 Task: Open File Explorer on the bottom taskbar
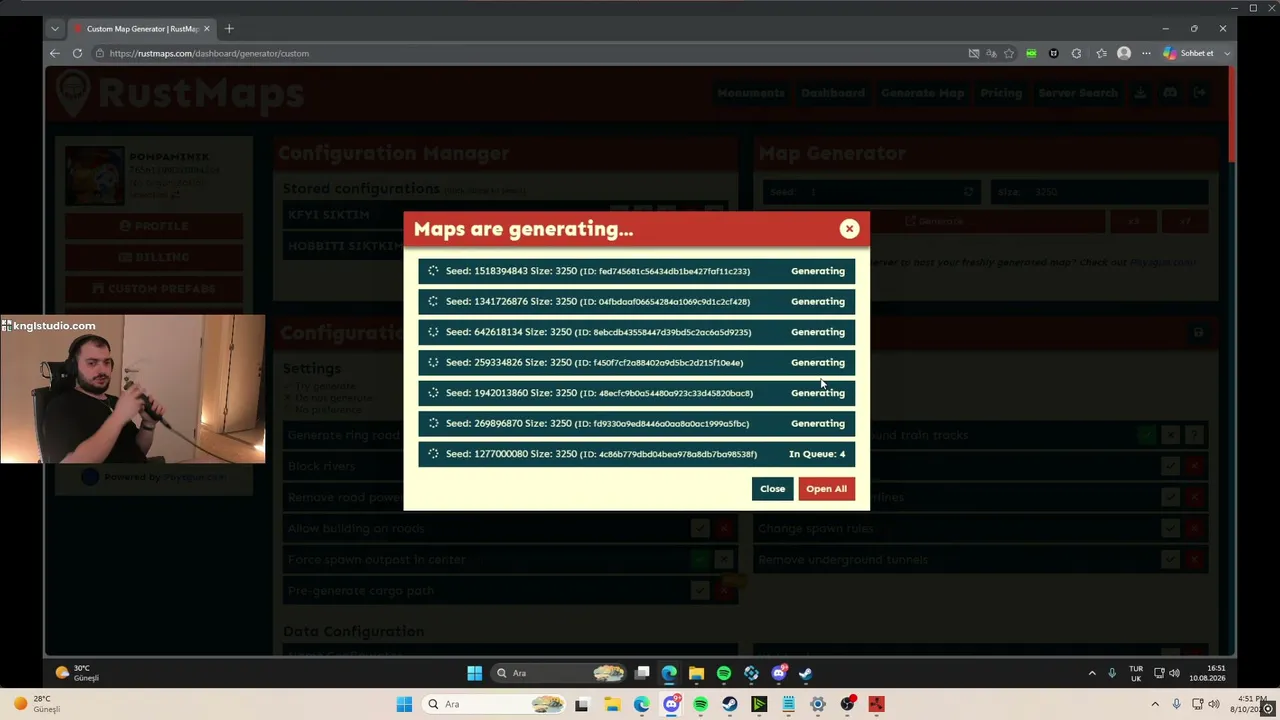coord(612,704)
